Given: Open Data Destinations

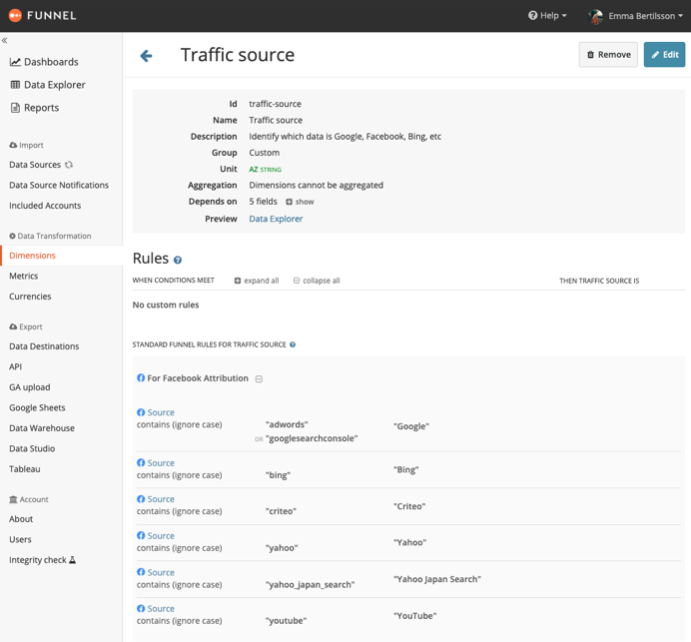Looking at the screenshot, I should (44, 346).
